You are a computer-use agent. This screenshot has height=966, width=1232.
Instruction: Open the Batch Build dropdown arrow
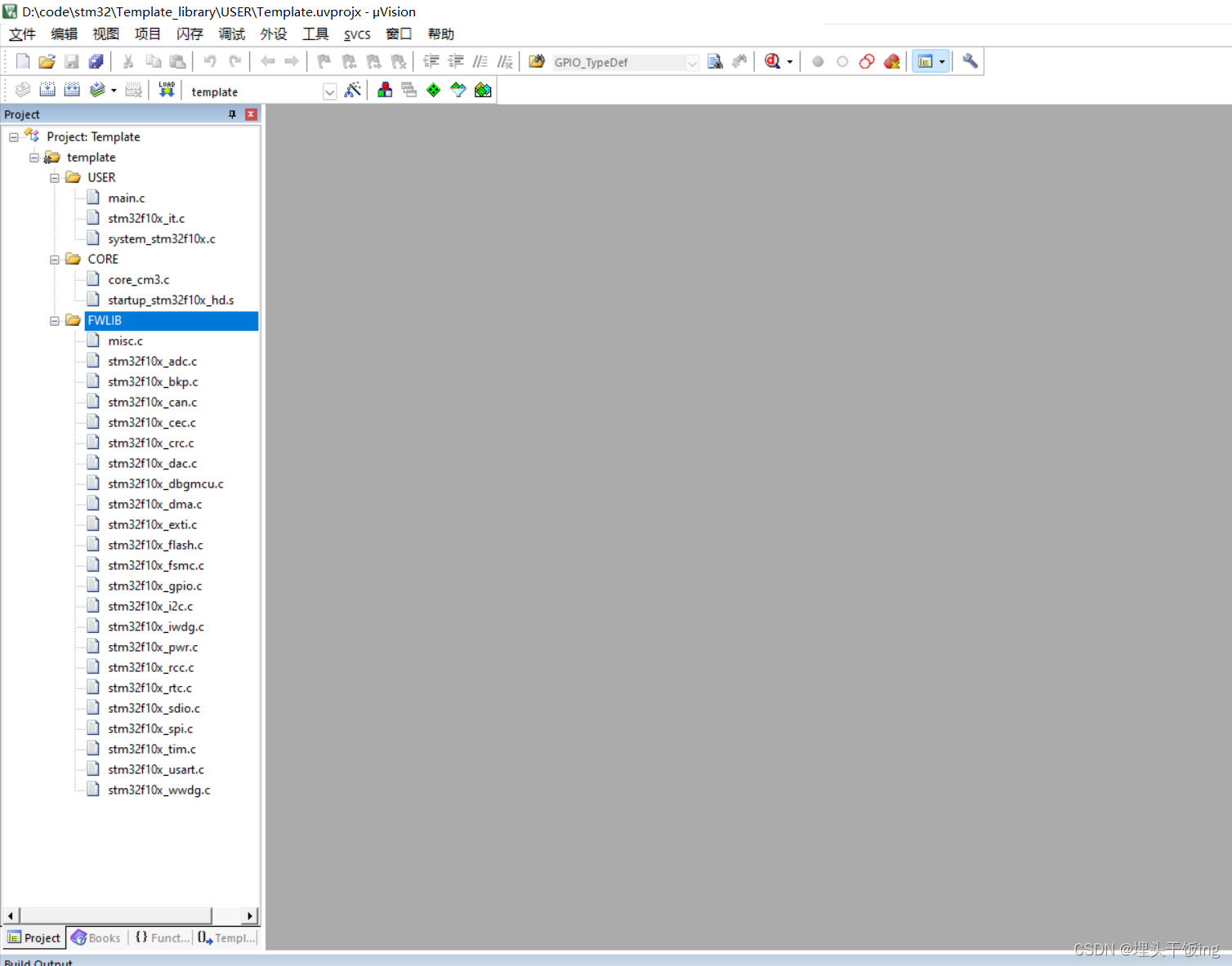pyautogui.click(x=114, y=91)
